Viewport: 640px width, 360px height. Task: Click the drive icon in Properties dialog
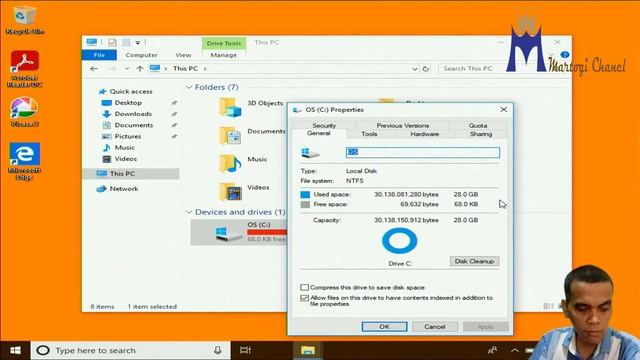tap(310, 153)
